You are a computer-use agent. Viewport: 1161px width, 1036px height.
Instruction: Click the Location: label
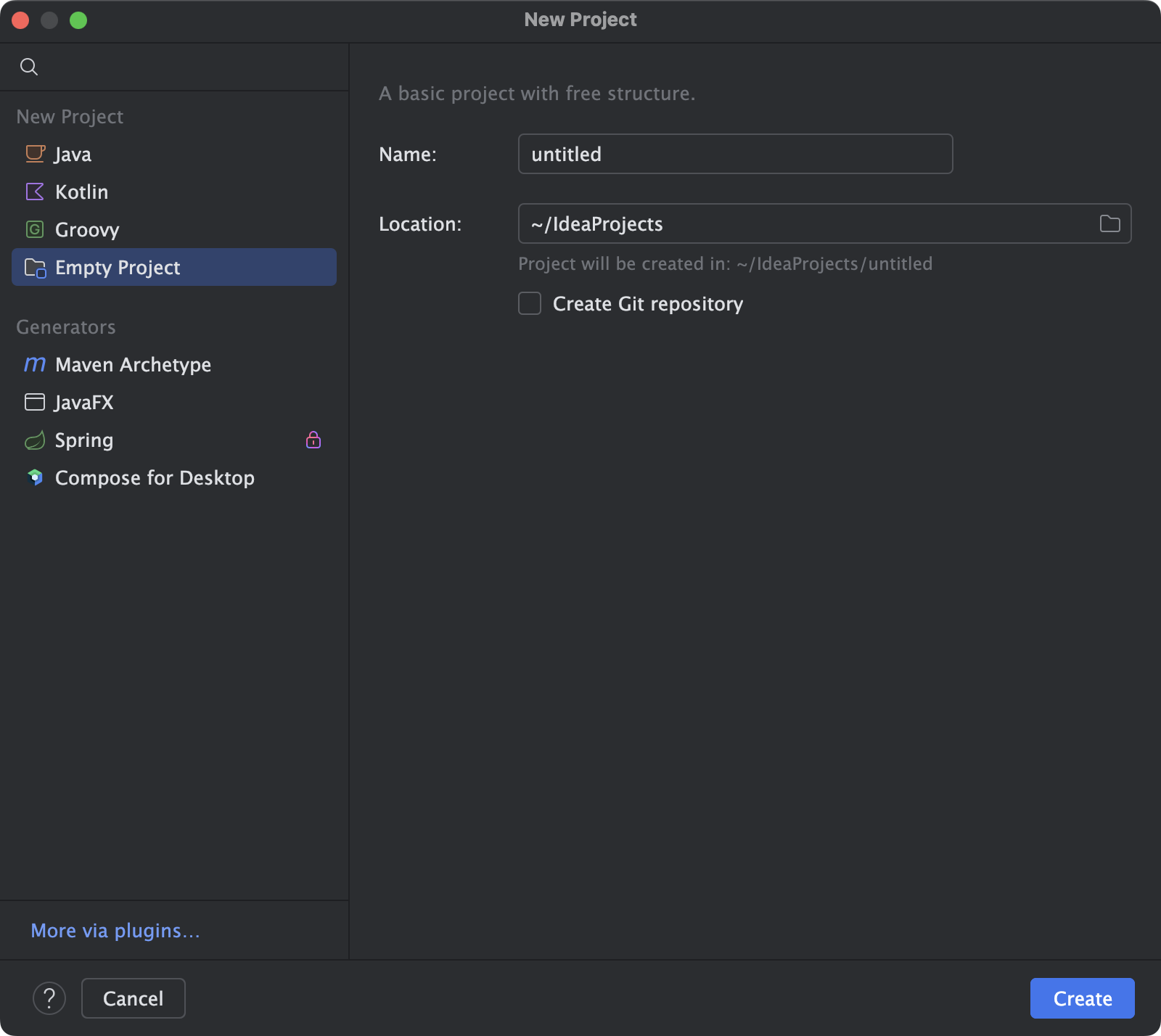tap(420, 224)
